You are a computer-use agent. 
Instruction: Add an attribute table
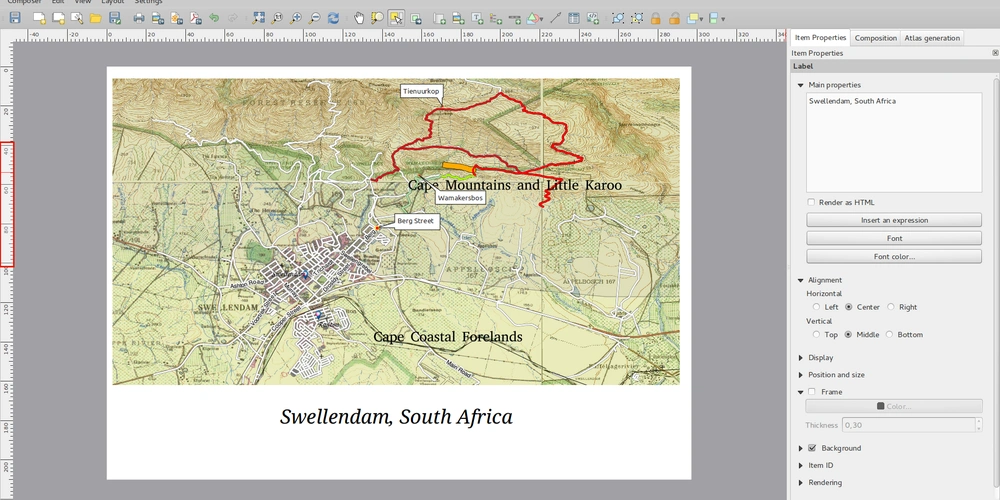574,18
